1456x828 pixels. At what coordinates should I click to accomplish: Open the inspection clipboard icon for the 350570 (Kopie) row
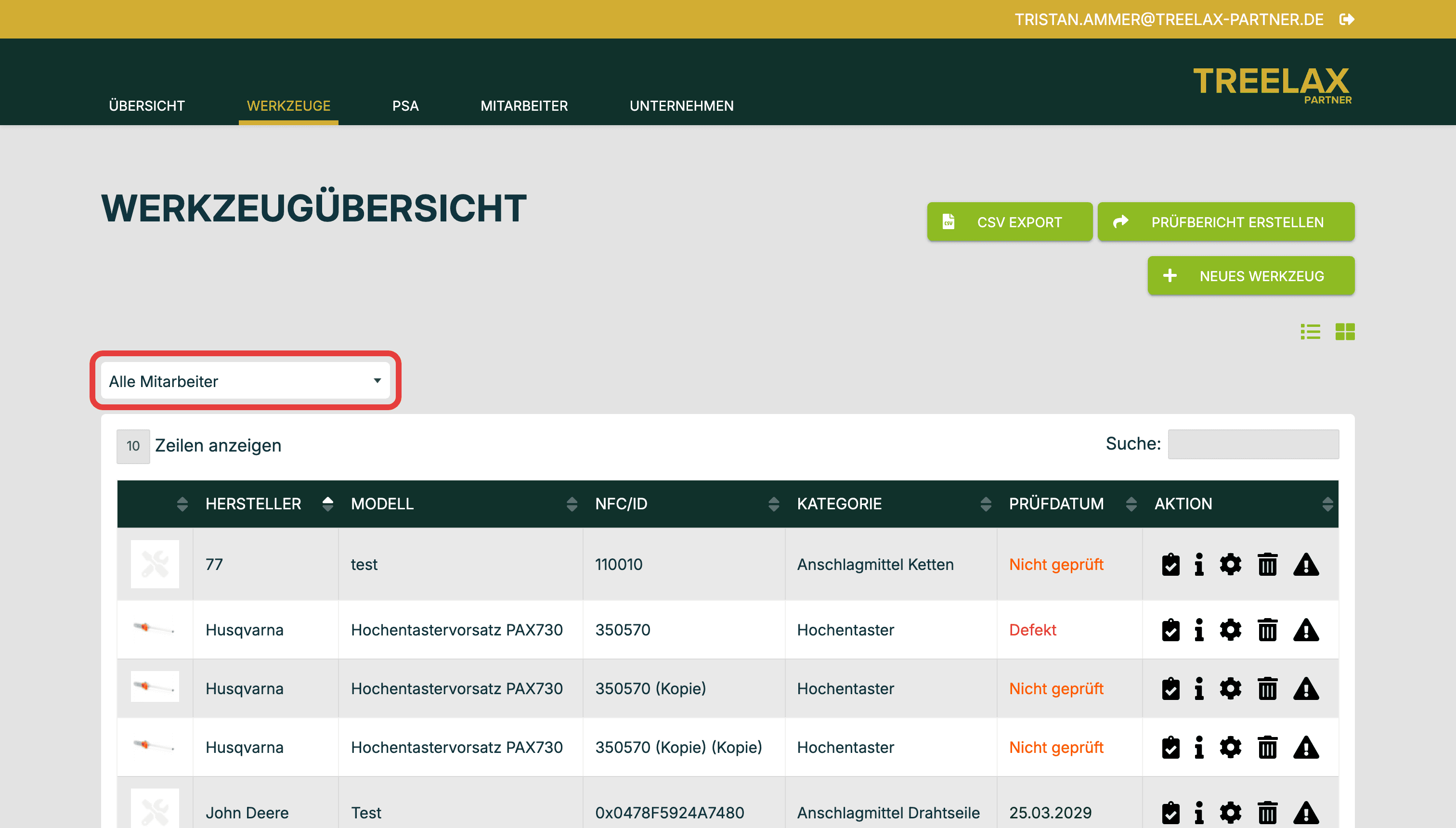1170,689
